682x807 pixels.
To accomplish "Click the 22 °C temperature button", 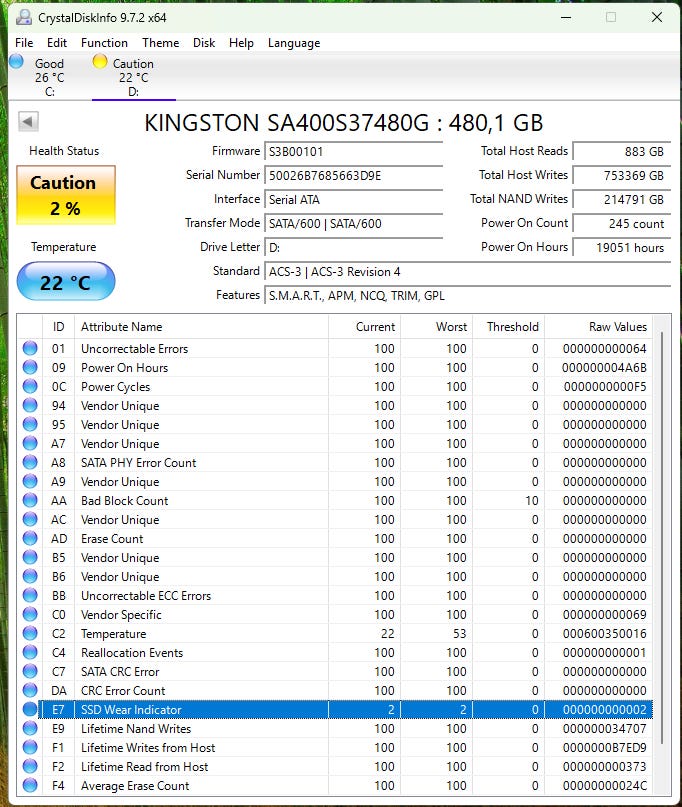I will click(x=66, y=282).
